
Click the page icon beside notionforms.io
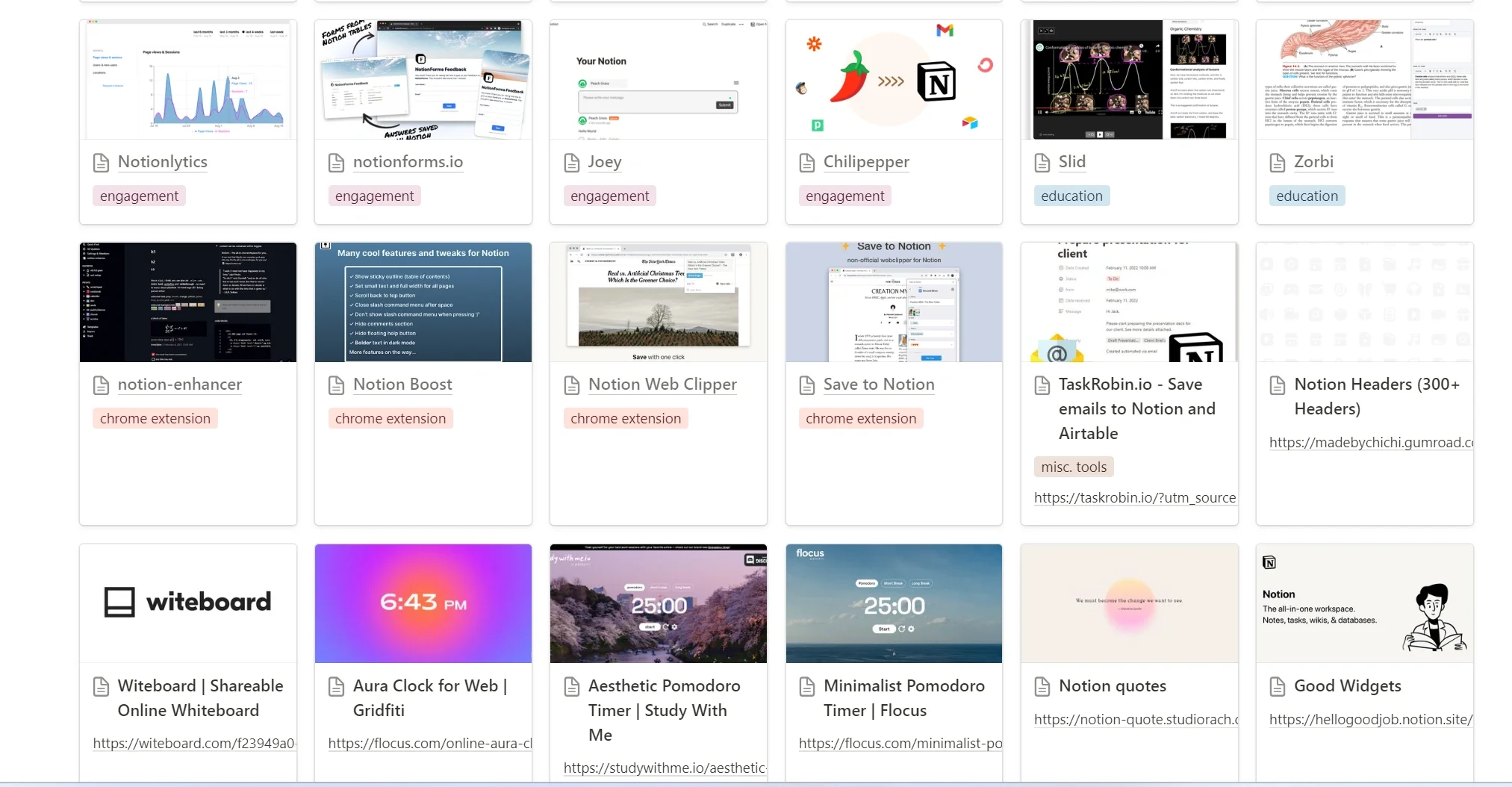[336, 163]
